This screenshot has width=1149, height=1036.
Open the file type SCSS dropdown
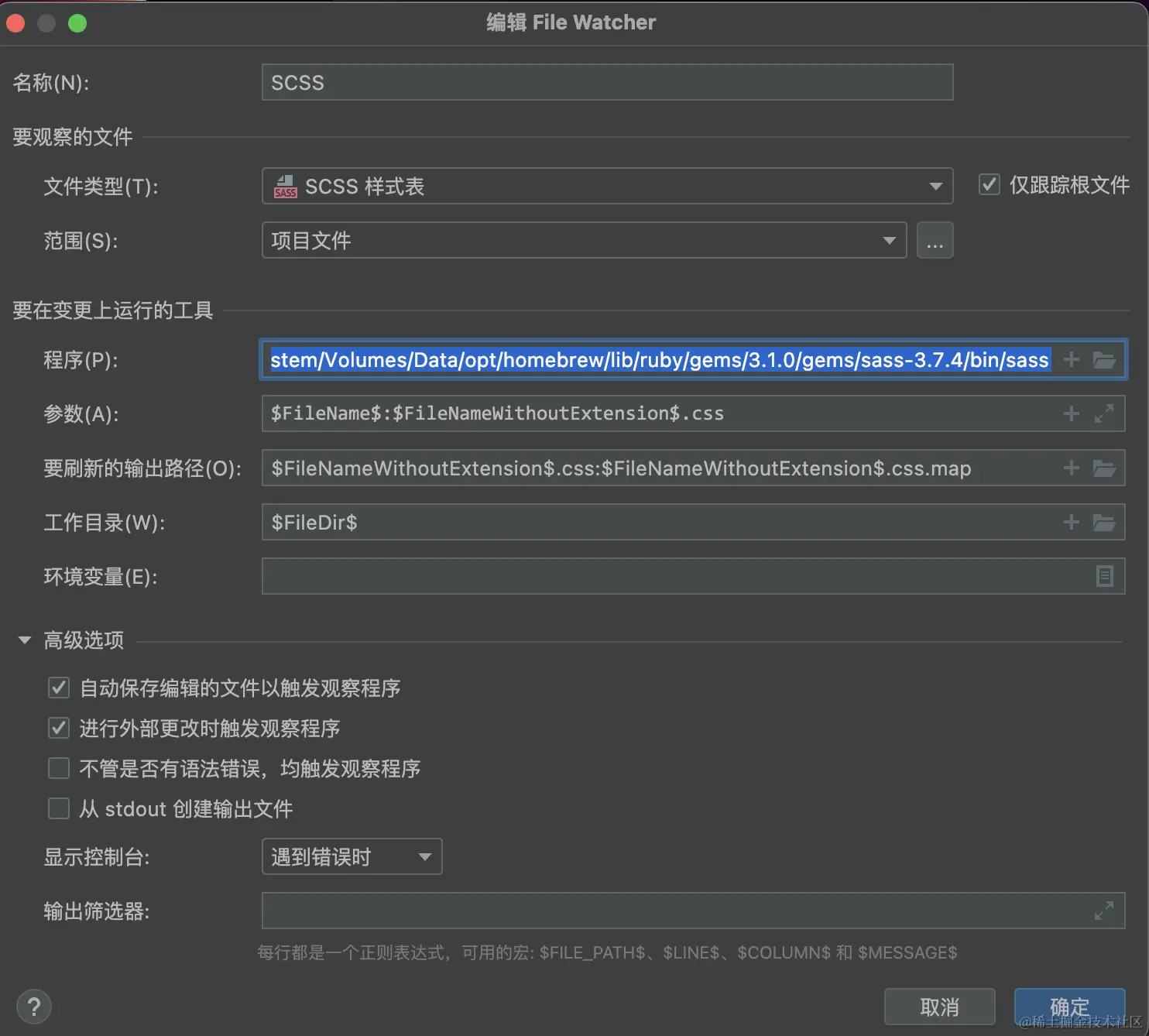click(607, 187)
